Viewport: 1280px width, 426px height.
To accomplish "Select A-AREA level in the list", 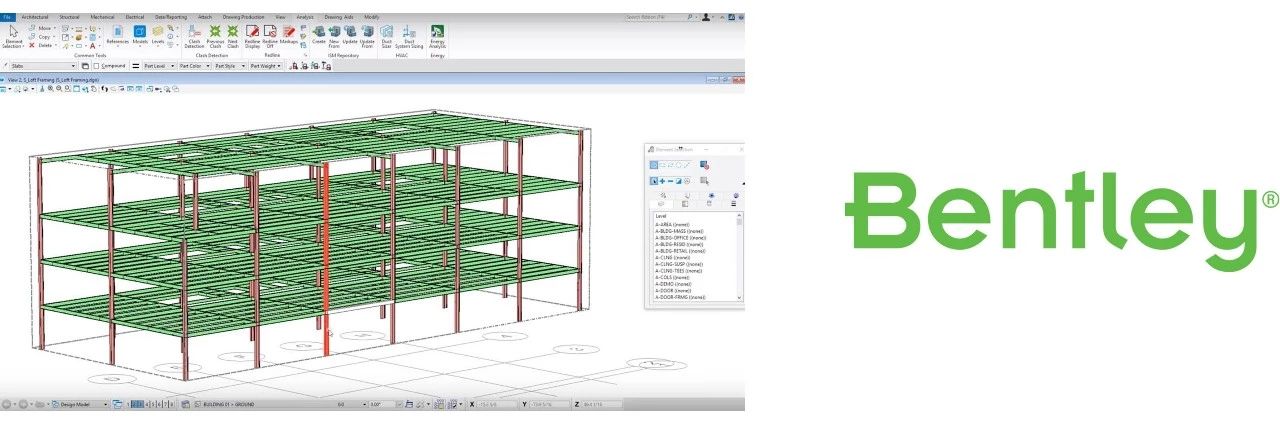I will (x=672, y=224).
